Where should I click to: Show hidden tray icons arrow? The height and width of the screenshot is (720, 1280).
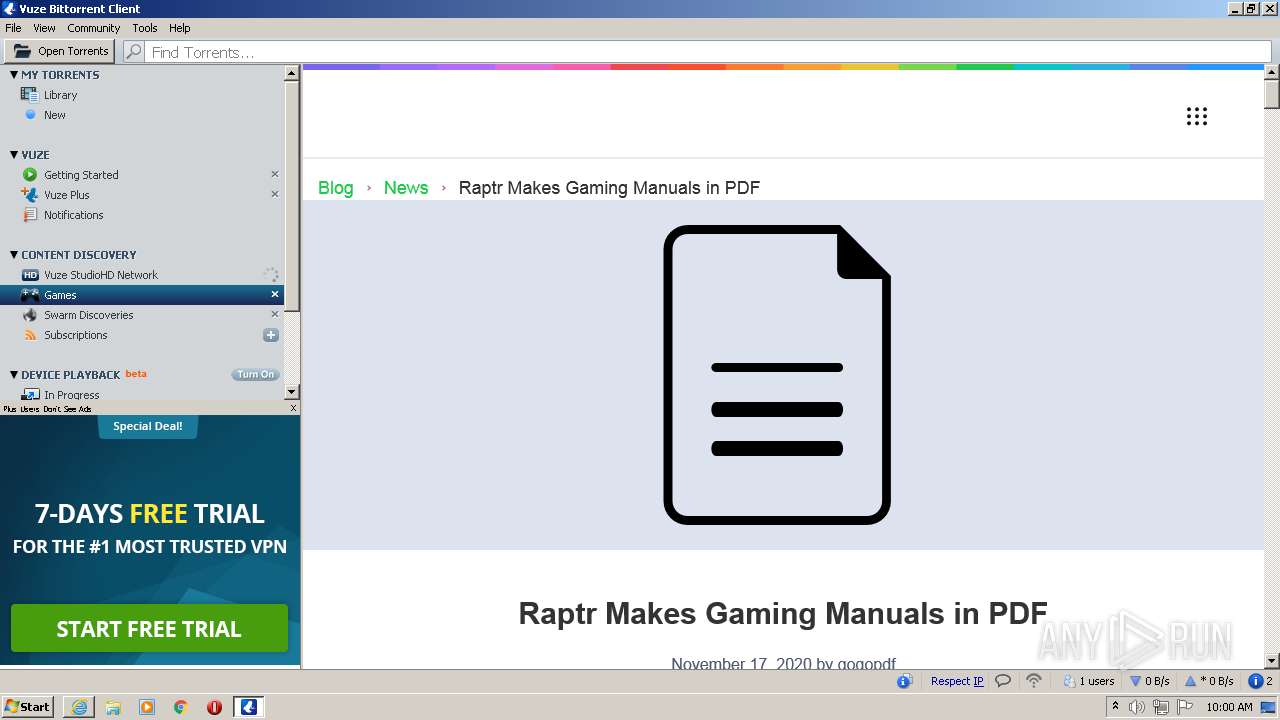click(x=1115, y=706)
